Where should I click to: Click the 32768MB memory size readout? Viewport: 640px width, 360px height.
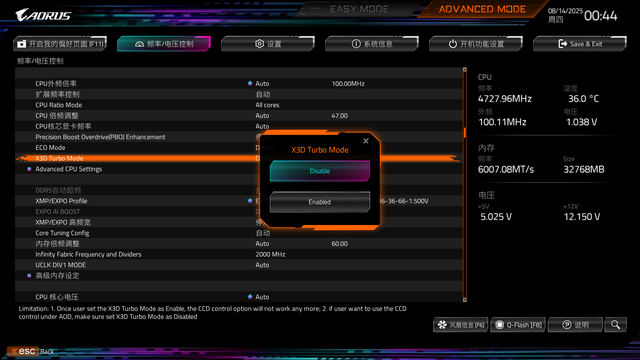584,169
